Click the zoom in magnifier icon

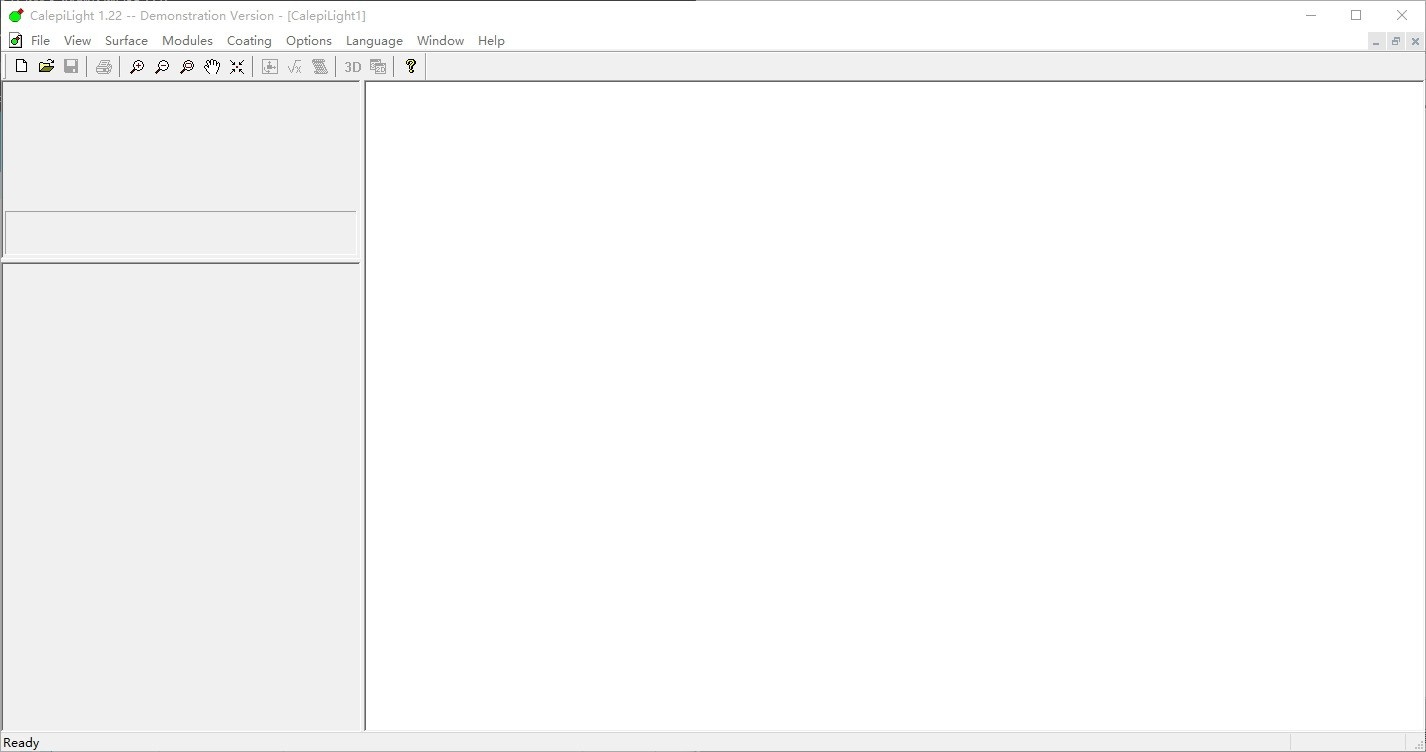[x=137, y=67]
